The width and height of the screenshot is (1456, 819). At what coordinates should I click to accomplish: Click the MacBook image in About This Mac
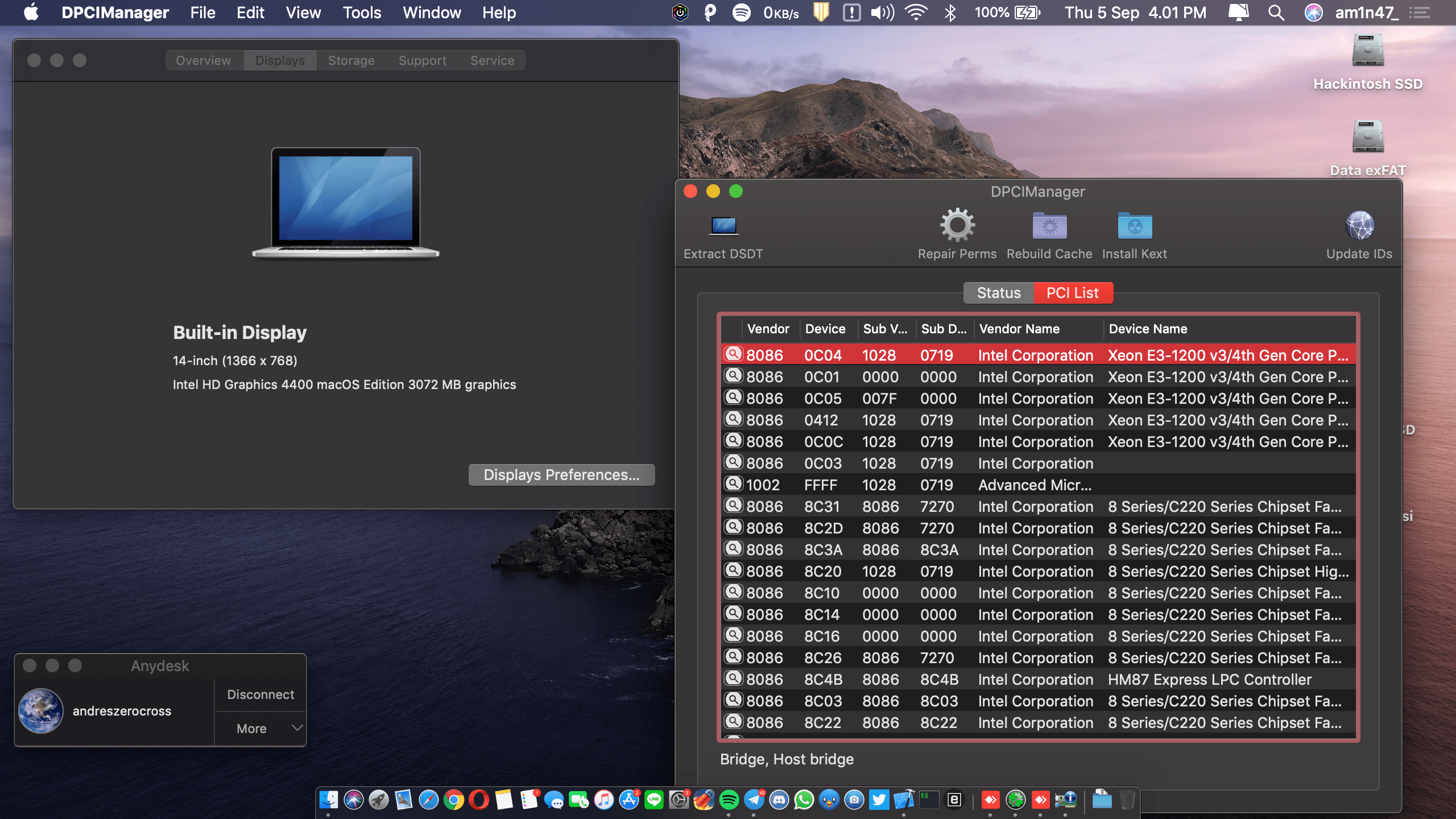[346, 203]
